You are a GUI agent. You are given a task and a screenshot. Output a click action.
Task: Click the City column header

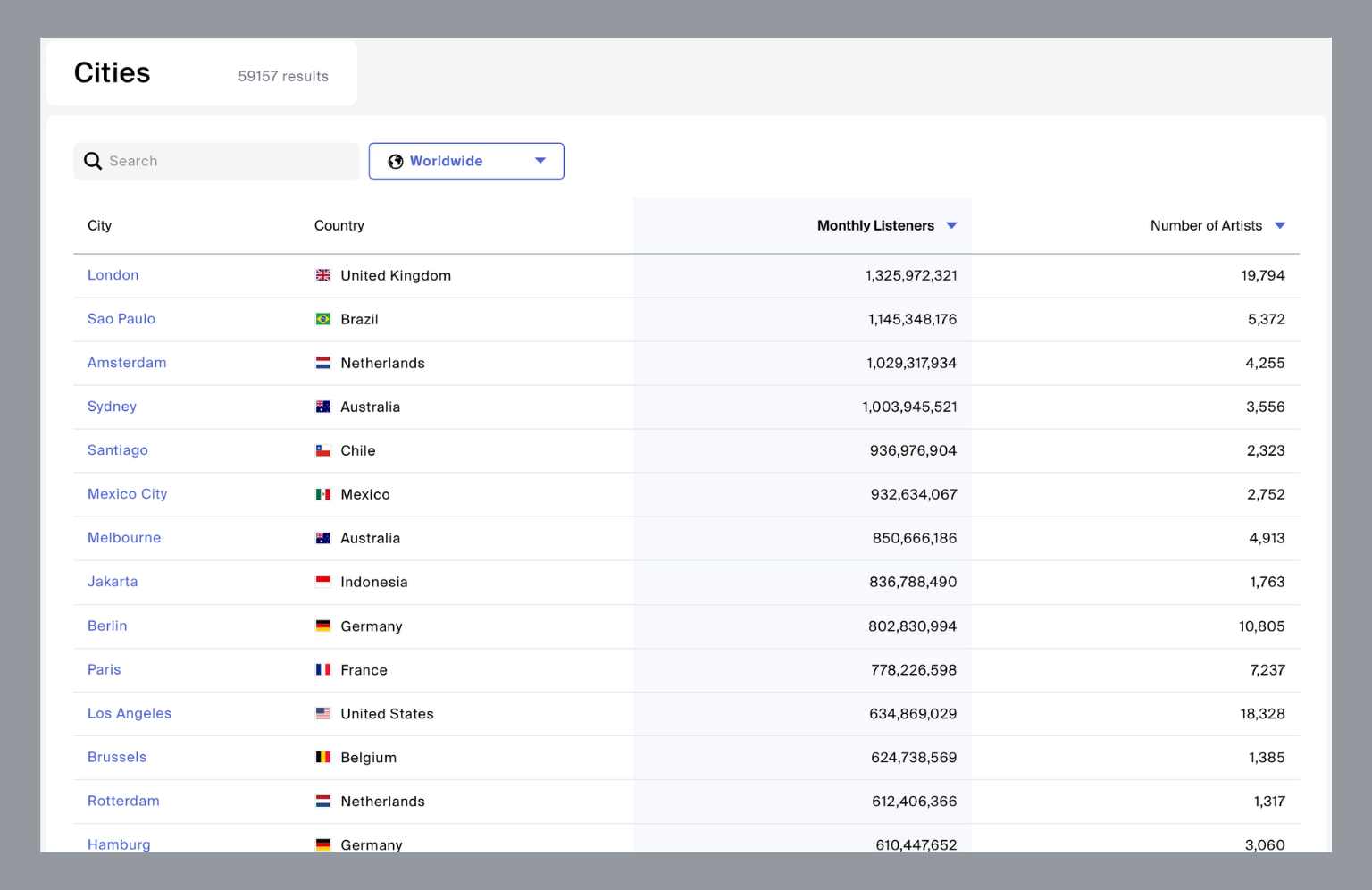click(x=99, y=225)
